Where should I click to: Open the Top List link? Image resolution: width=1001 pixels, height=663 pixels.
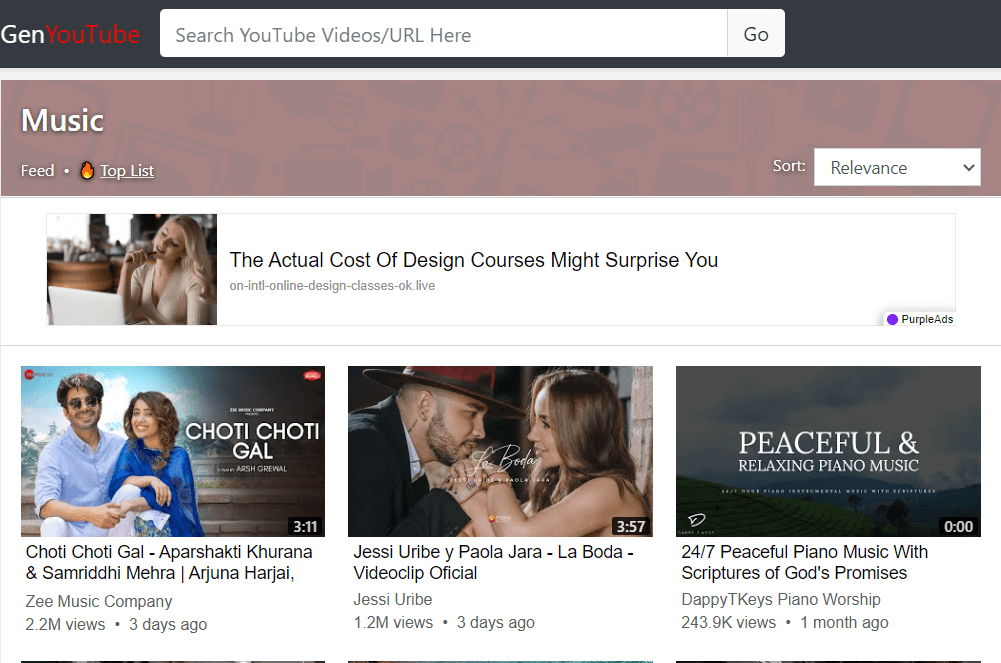pyautogui.click(x=127, y=170)
